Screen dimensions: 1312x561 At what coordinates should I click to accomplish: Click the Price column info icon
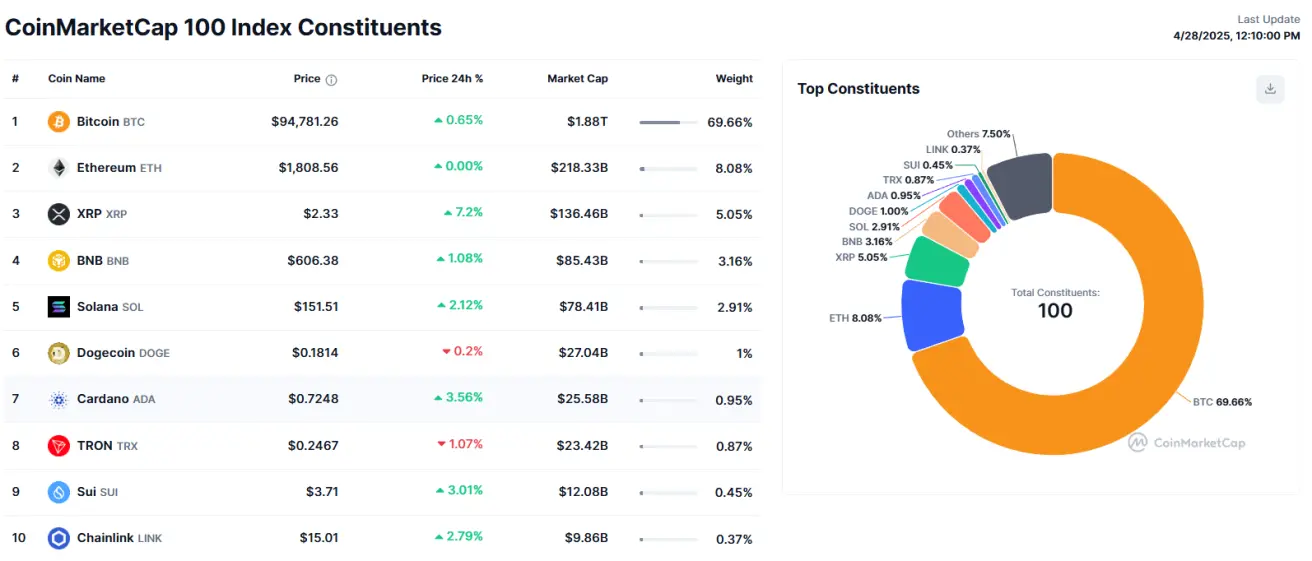[332, 79]
